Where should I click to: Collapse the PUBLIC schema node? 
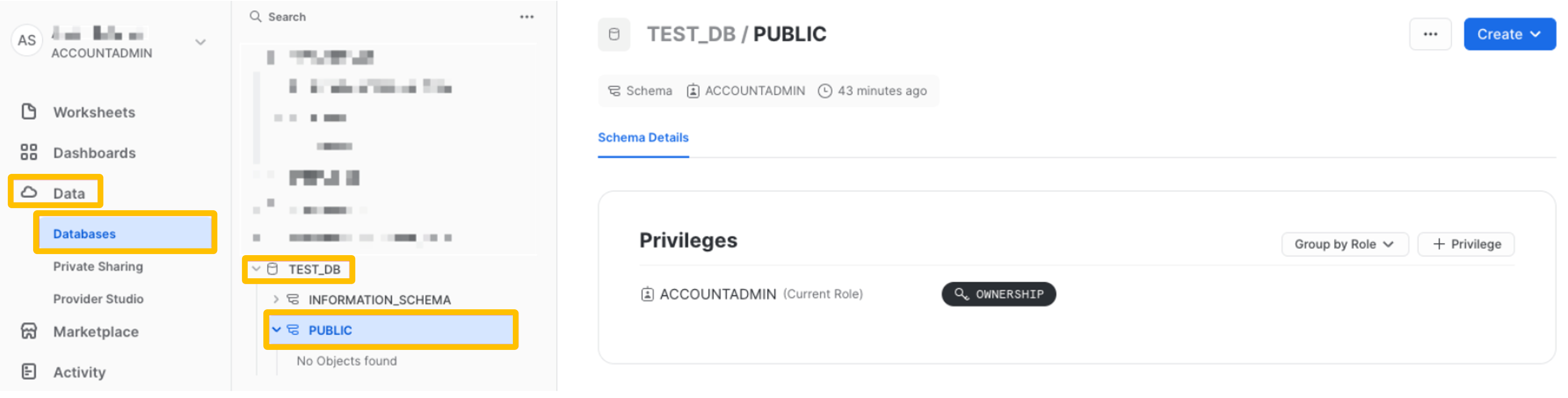[x=276, y=330]
